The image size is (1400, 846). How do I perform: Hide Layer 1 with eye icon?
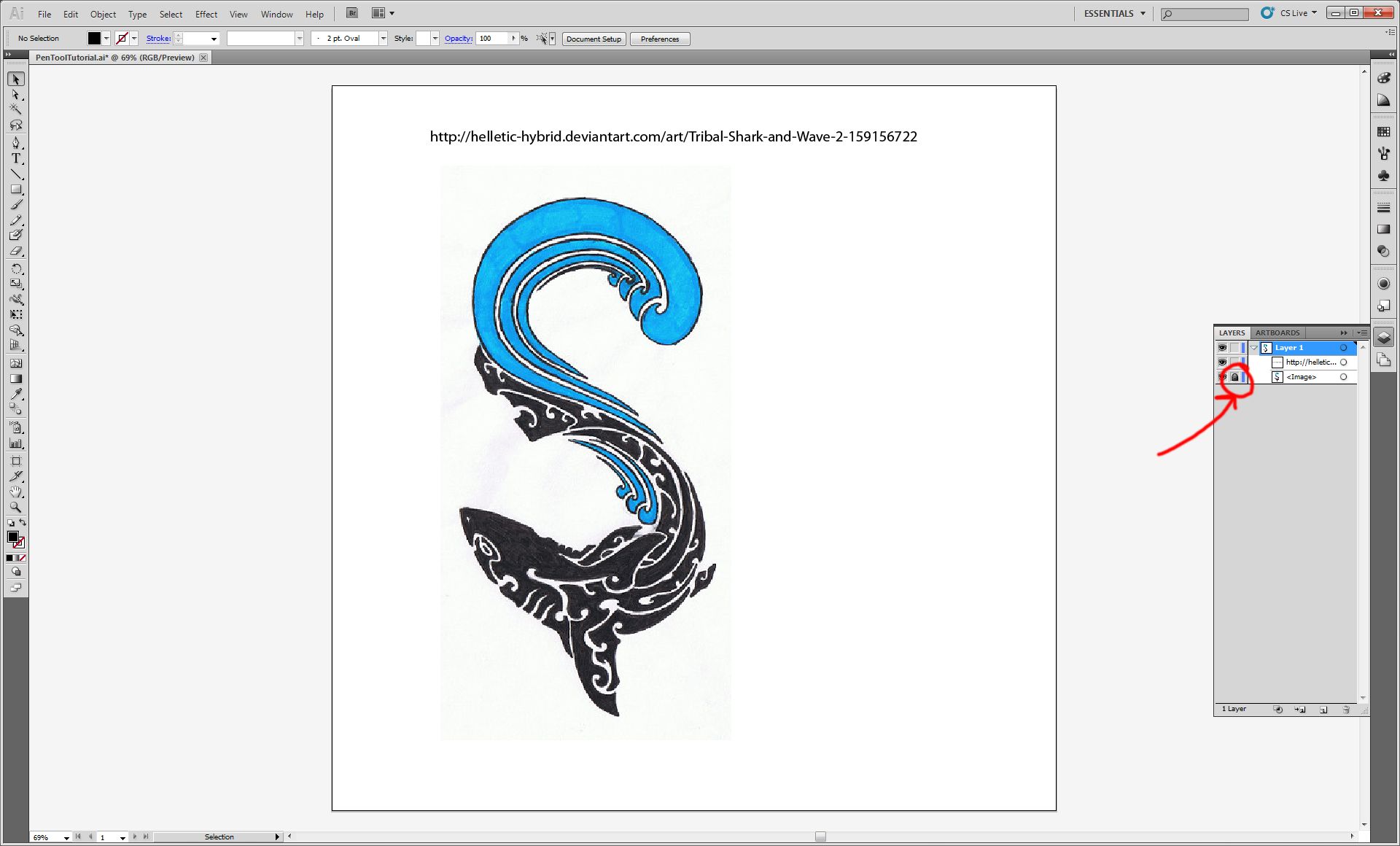tap(1222, 348)
